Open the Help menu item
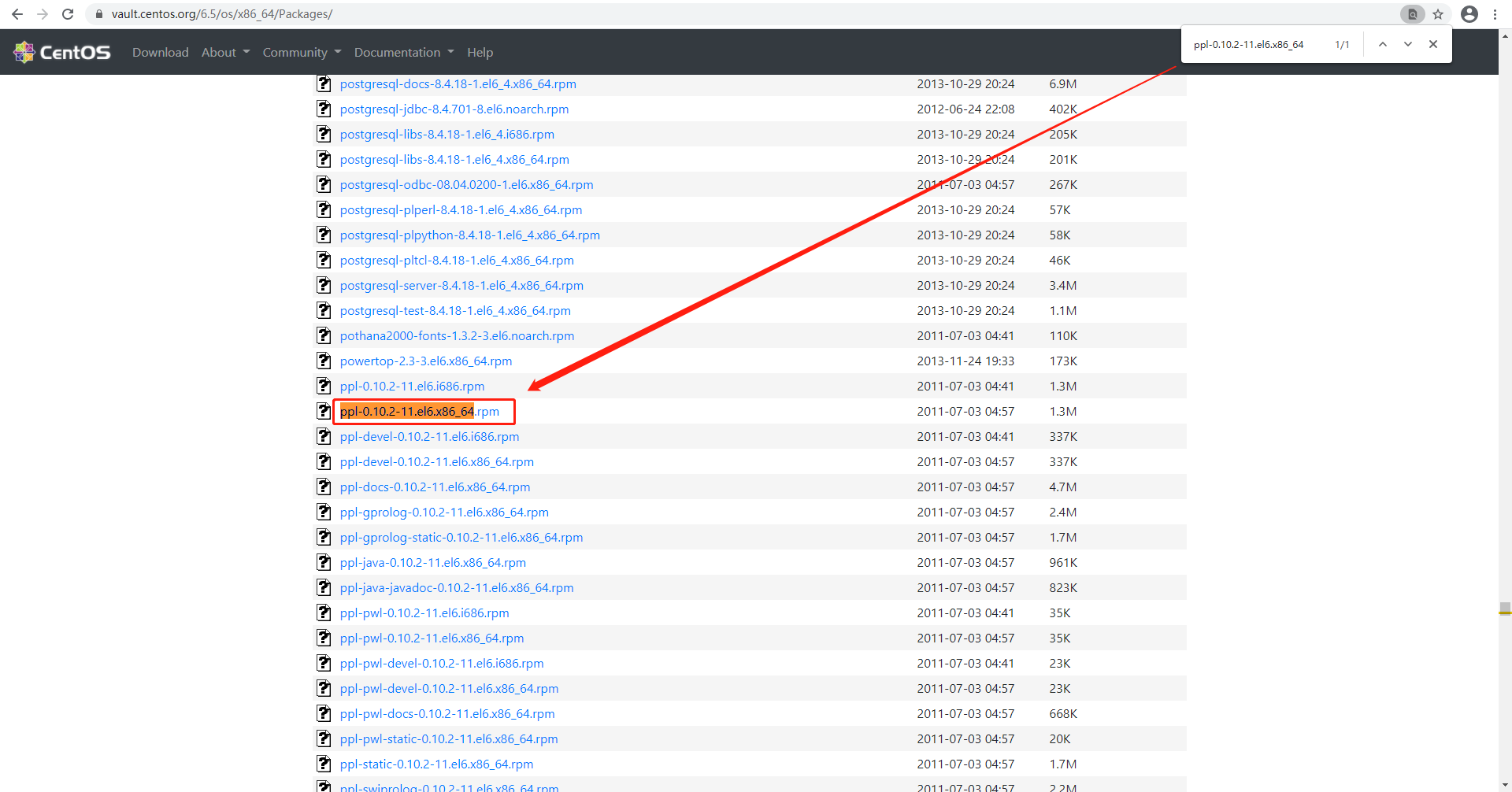The width and height of the screenshot is (1512, 792). (x=480, y=52)
